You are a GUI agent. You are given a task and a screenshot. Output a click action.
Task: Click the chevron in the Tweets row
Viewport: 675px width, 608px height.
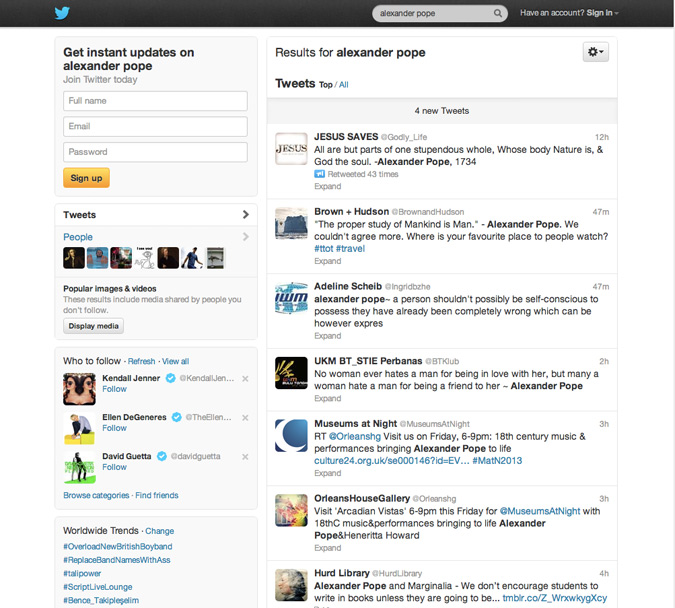(x=245, y=214)
